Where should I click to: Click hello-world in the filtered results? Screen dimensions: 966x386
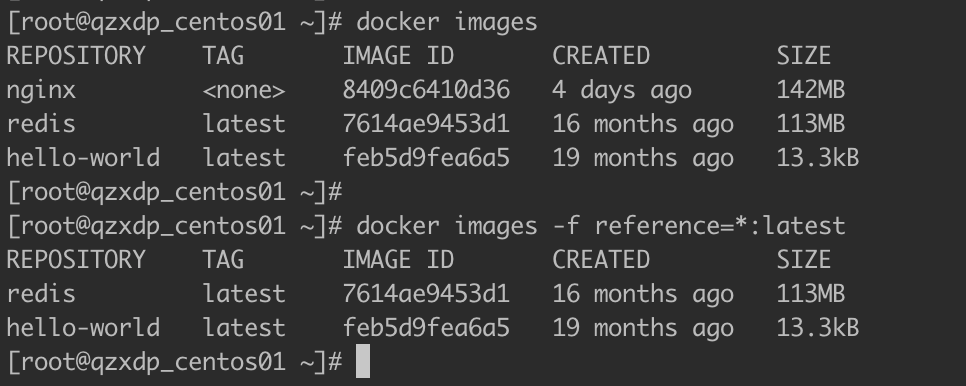(83, 328)
